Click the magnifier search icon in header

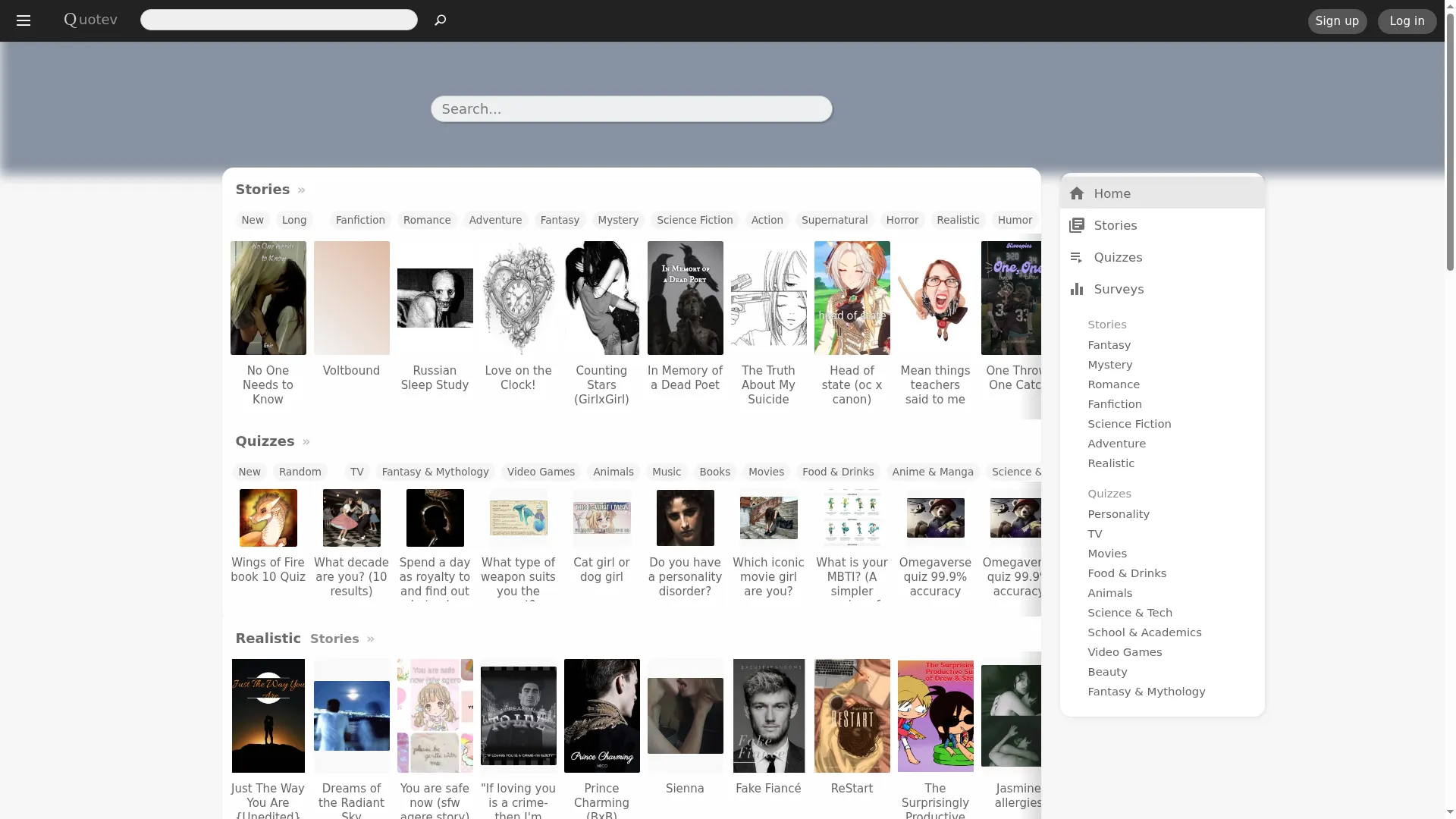click(x=440, y=20)
